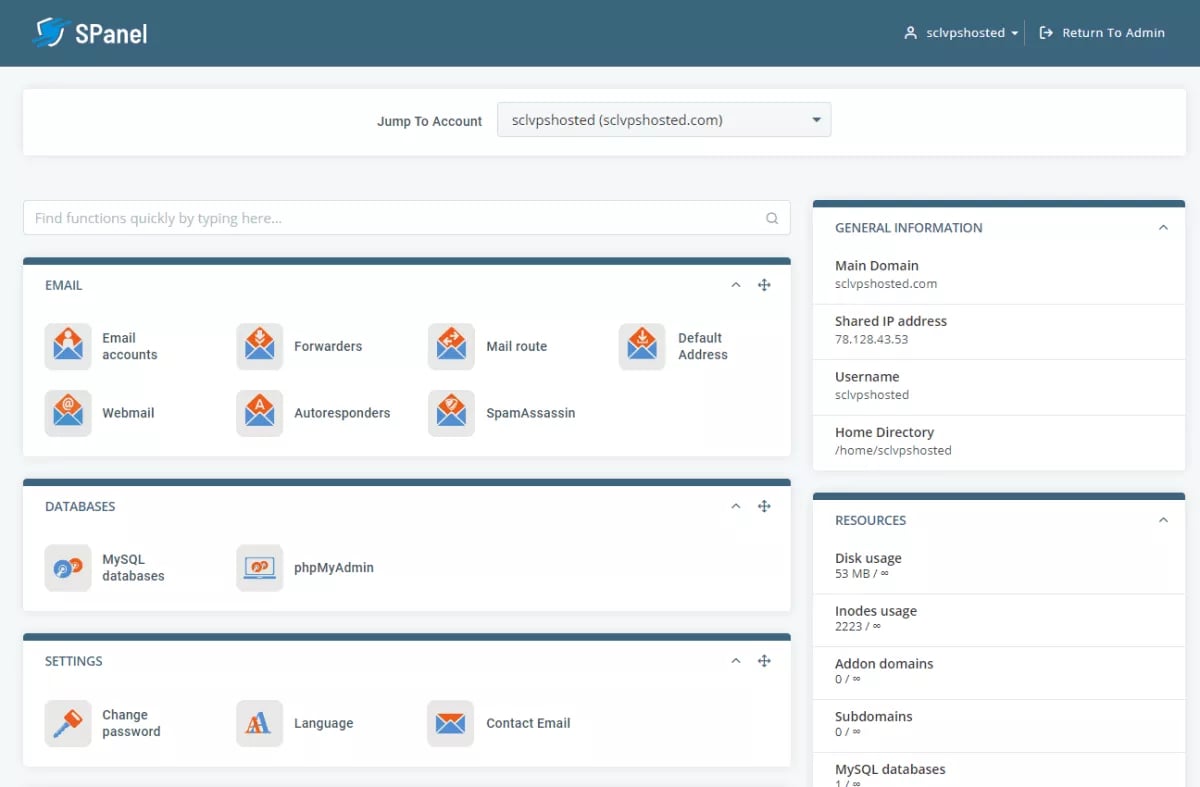Image resolution: width=1200 pixels, height=787 pixels.
Task: Click the SPanel logo
Action: point(90,32)
